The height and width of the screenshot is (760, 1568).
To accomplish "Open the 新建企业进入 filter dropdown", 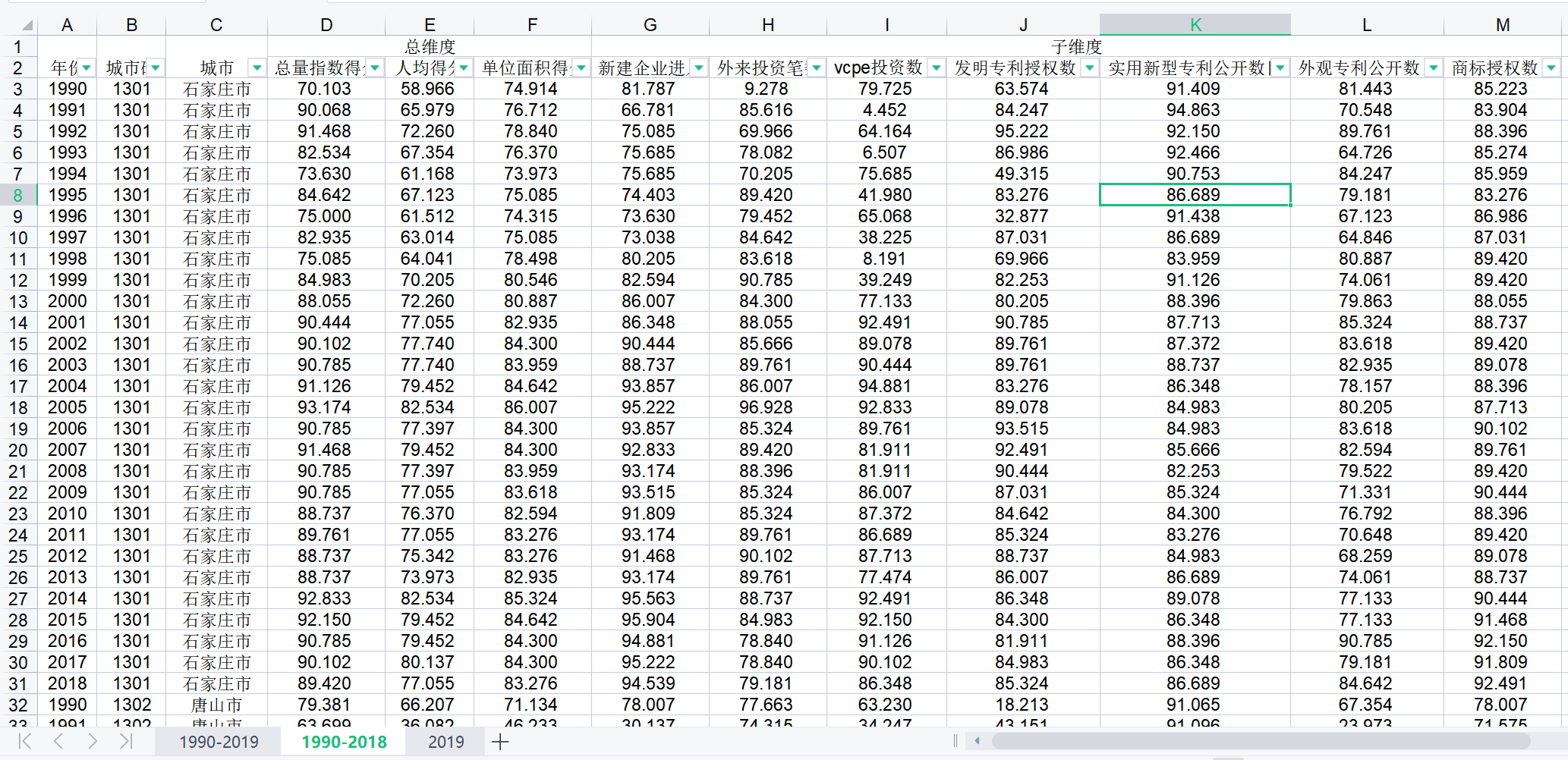I will pyautogui.click(x=699, y=68).
